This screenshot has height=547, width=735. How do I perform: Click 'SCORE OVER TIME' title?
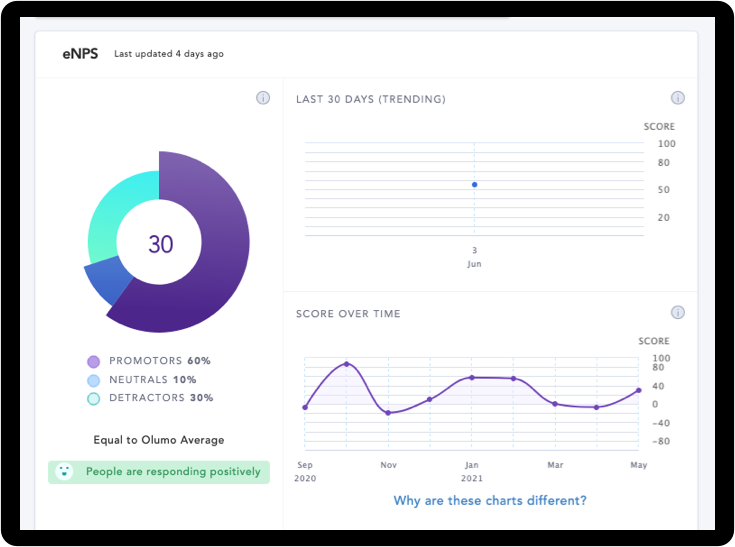pyautogui.click(x=348, y=314)
